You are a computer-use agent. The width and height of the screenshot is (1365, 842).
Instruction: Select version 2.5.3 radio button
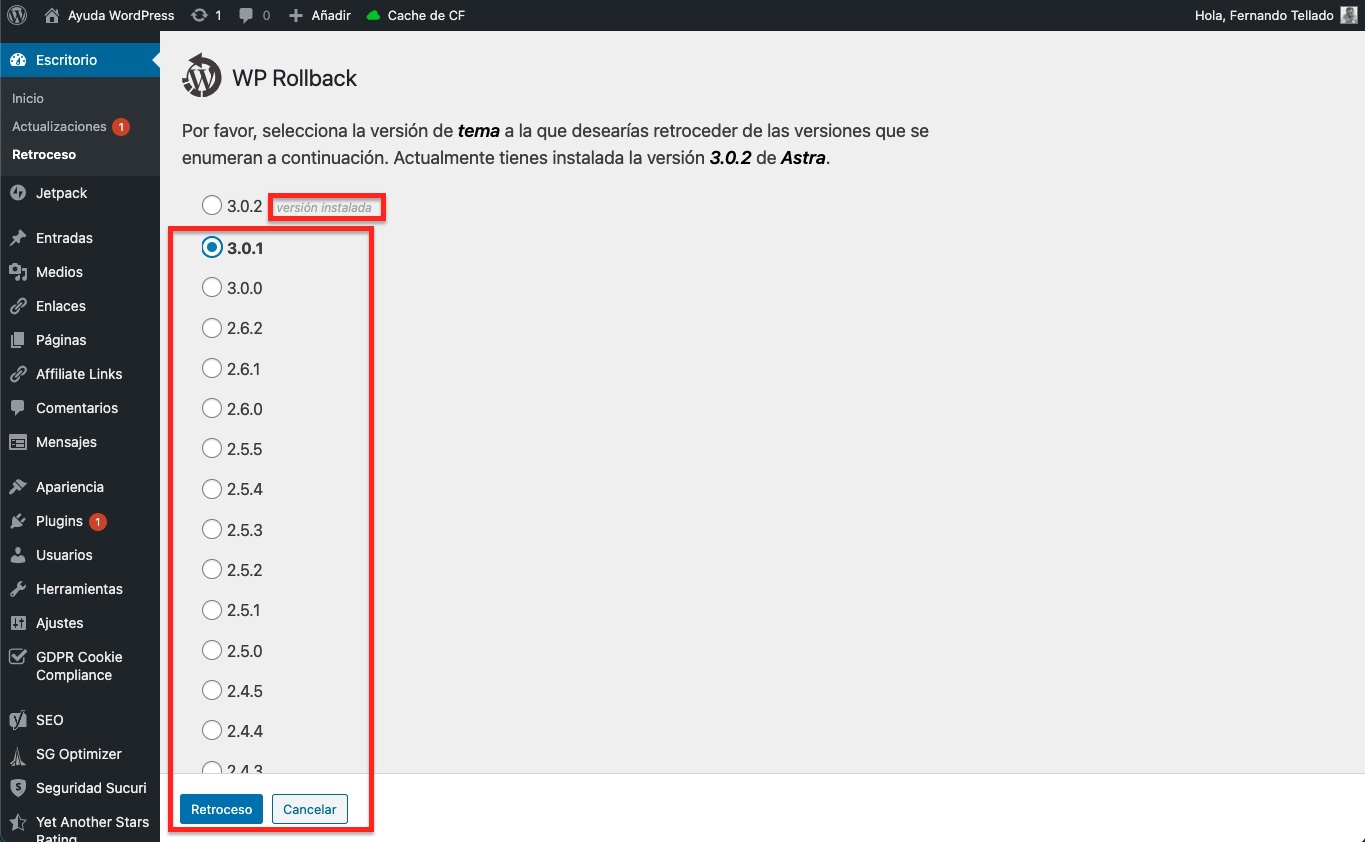pos(212,529)
